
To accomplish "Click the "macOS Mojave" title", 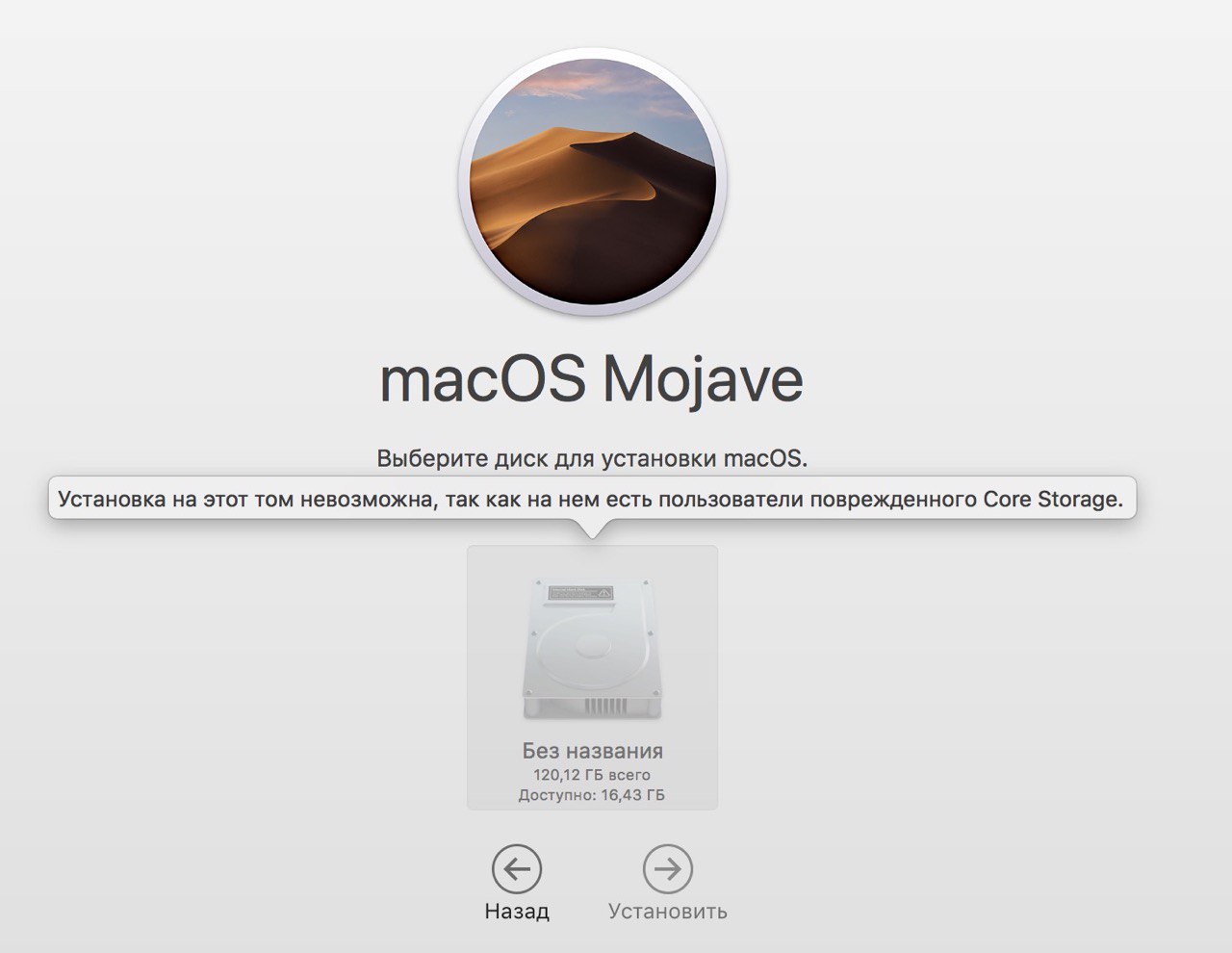I will tap(592, 380).
